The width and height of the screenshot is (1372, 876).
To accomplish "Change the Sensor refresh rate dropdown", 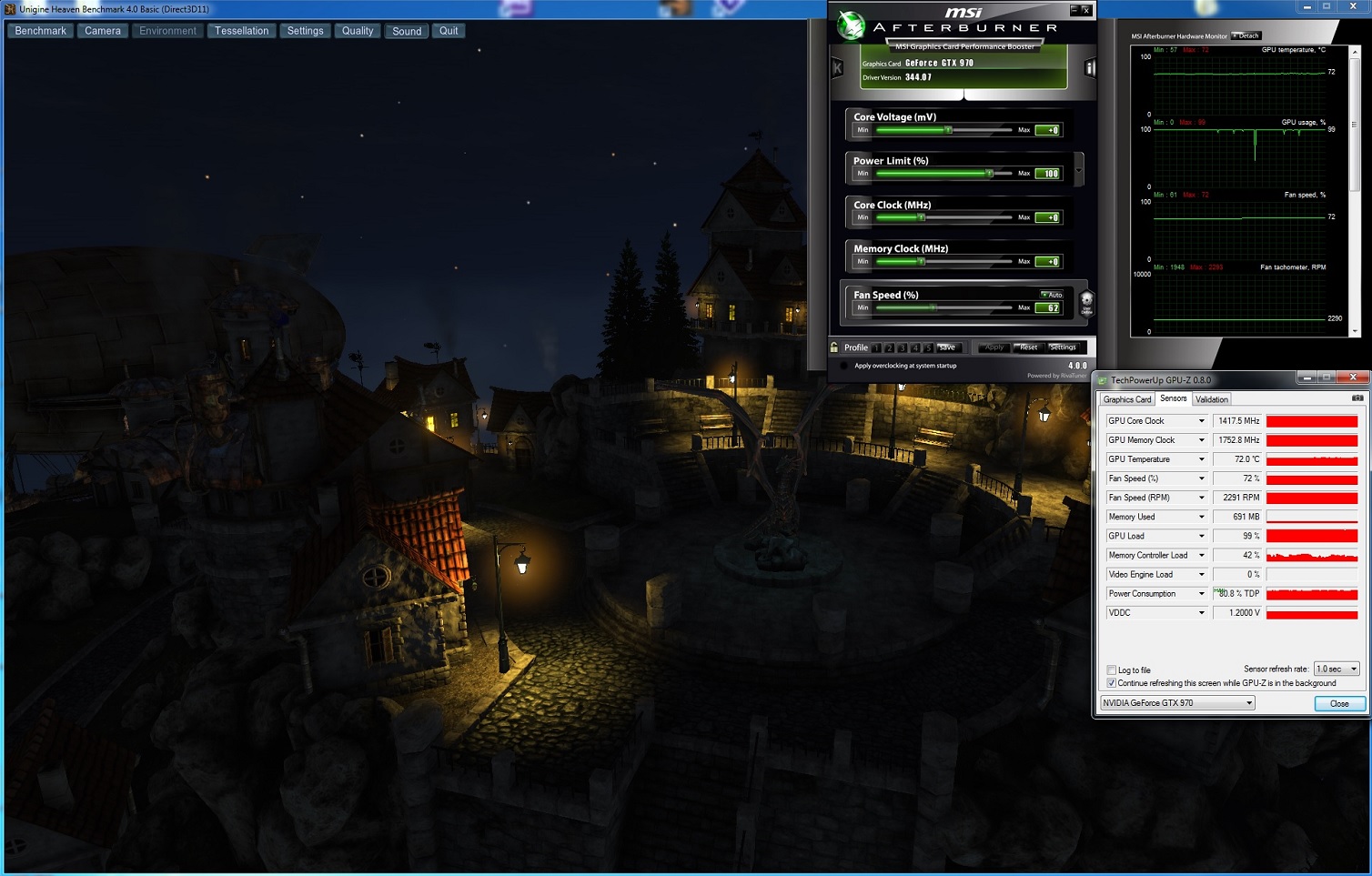I will (1337, 669).
